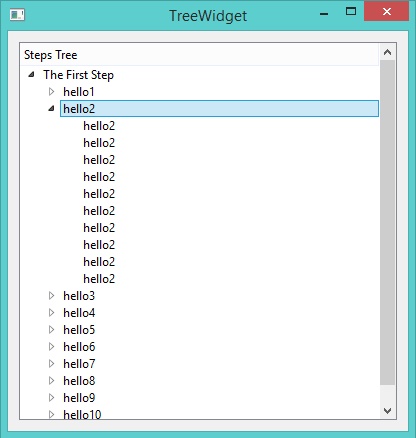This screenshot has width=416, height=438.
Task: Expand the hello4 node arrow
Action: click(x=51, y=313)
